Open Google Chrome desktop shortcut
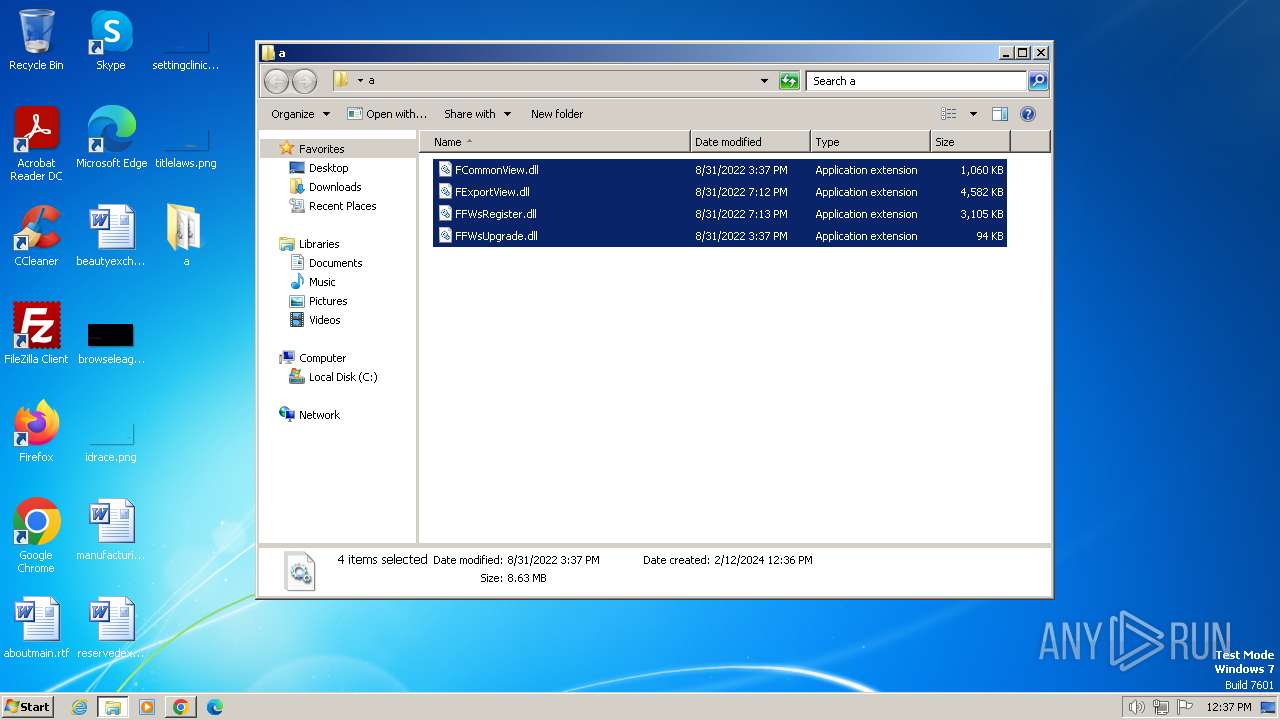 (36, 536)
